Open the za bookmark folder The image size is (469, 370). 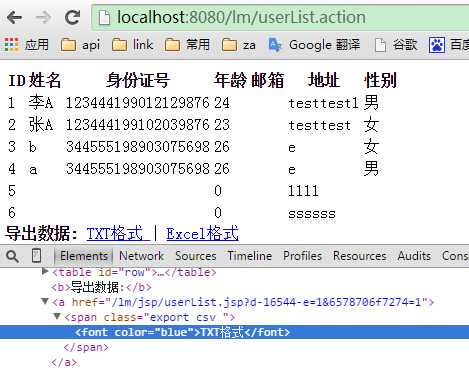[x=239, y=45]
